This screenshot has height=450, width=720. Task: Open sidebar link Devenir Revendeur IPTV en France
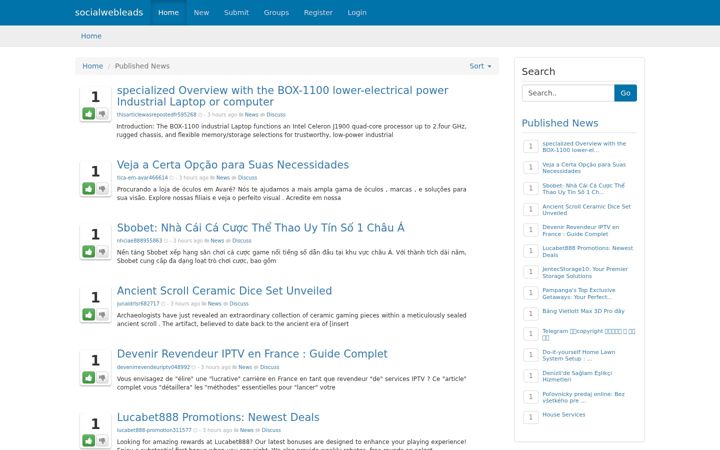[580, 231]
